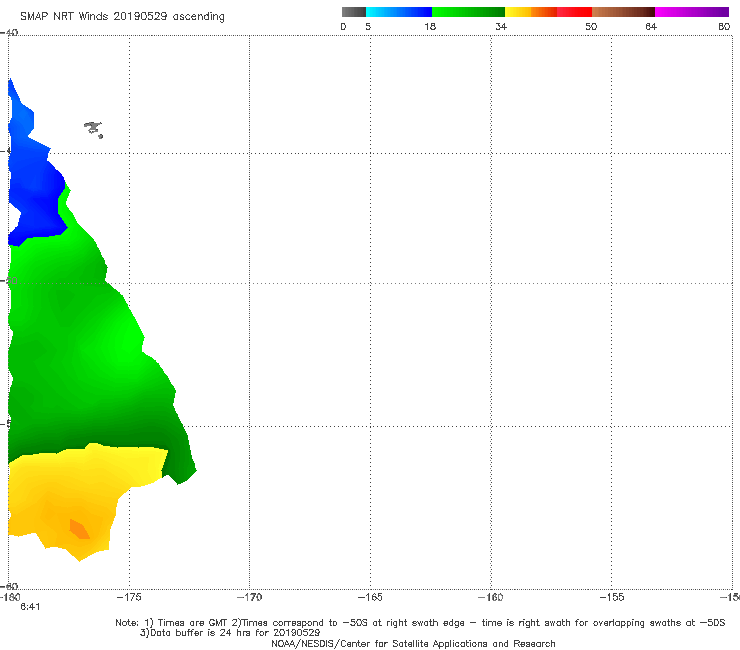Image resolution: width=740 pixels, height=650 pixels.
Task: Click the small orange high-wind patch
Action: (x=79, y=529)
